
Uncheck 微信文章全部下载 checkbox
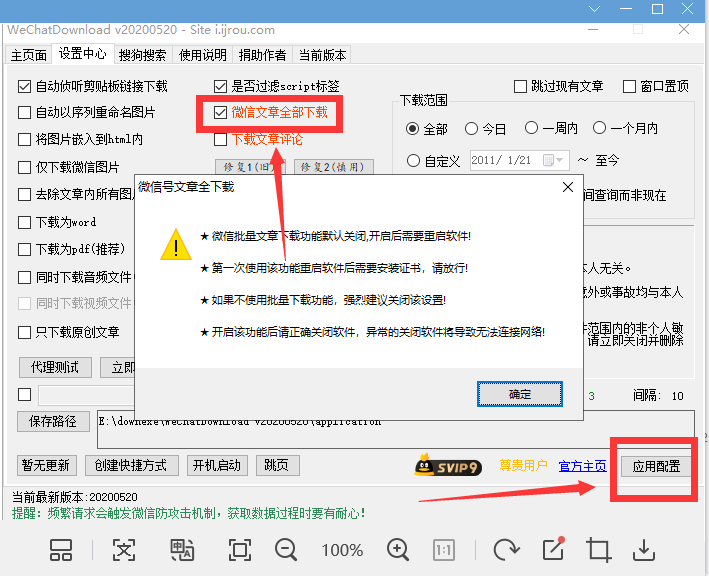tap(220, 112)
